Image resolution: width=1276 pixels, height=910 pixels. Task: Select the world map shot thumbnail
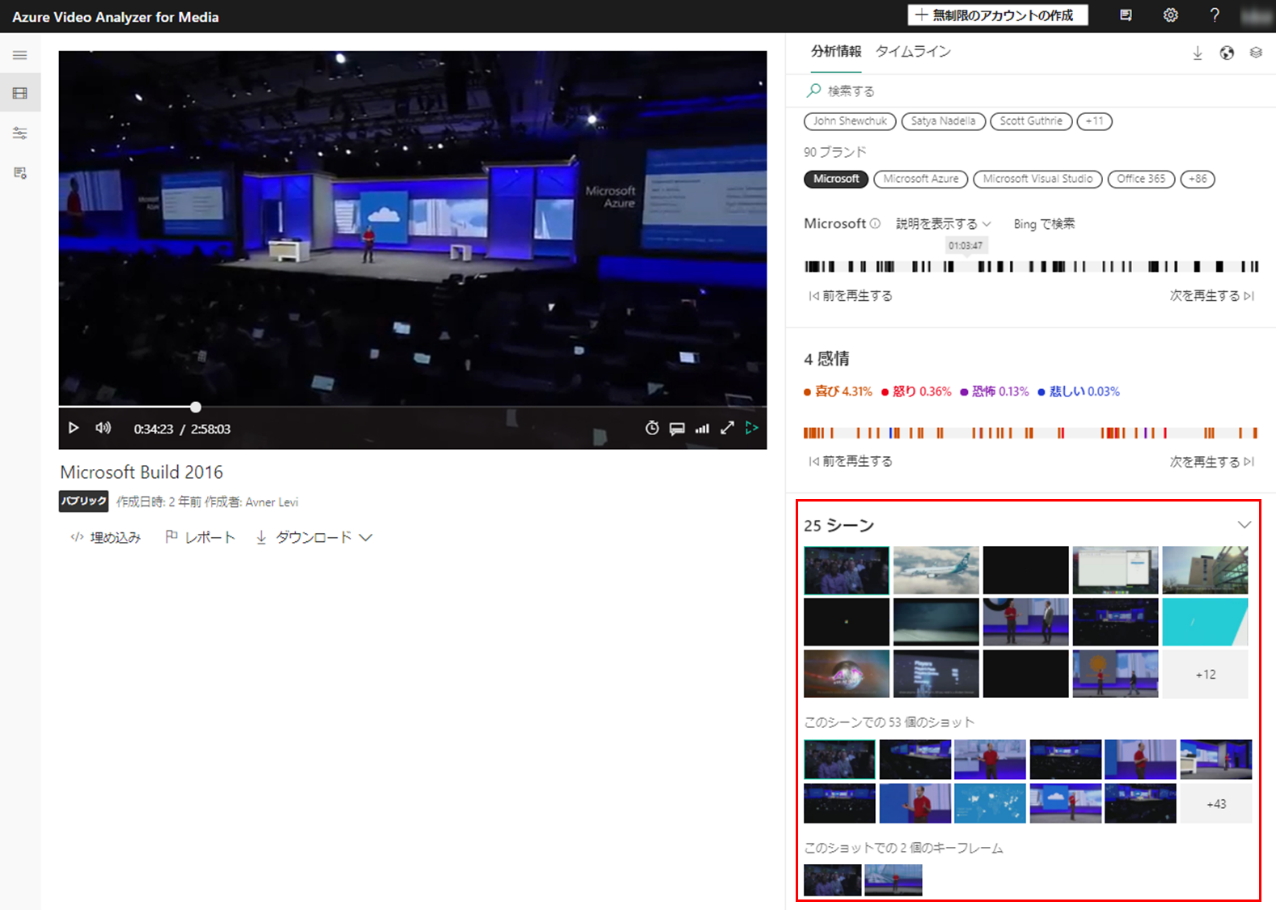tap(990, 804)
